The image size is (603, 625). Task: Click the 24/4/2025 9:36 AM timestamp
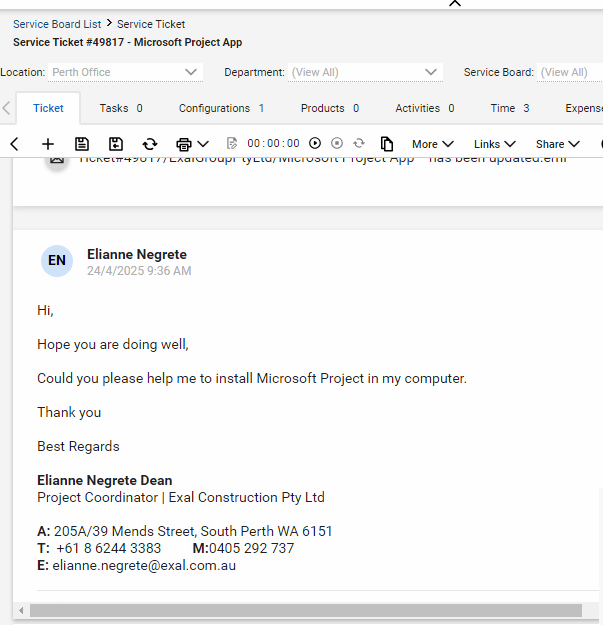pos(139,271)
